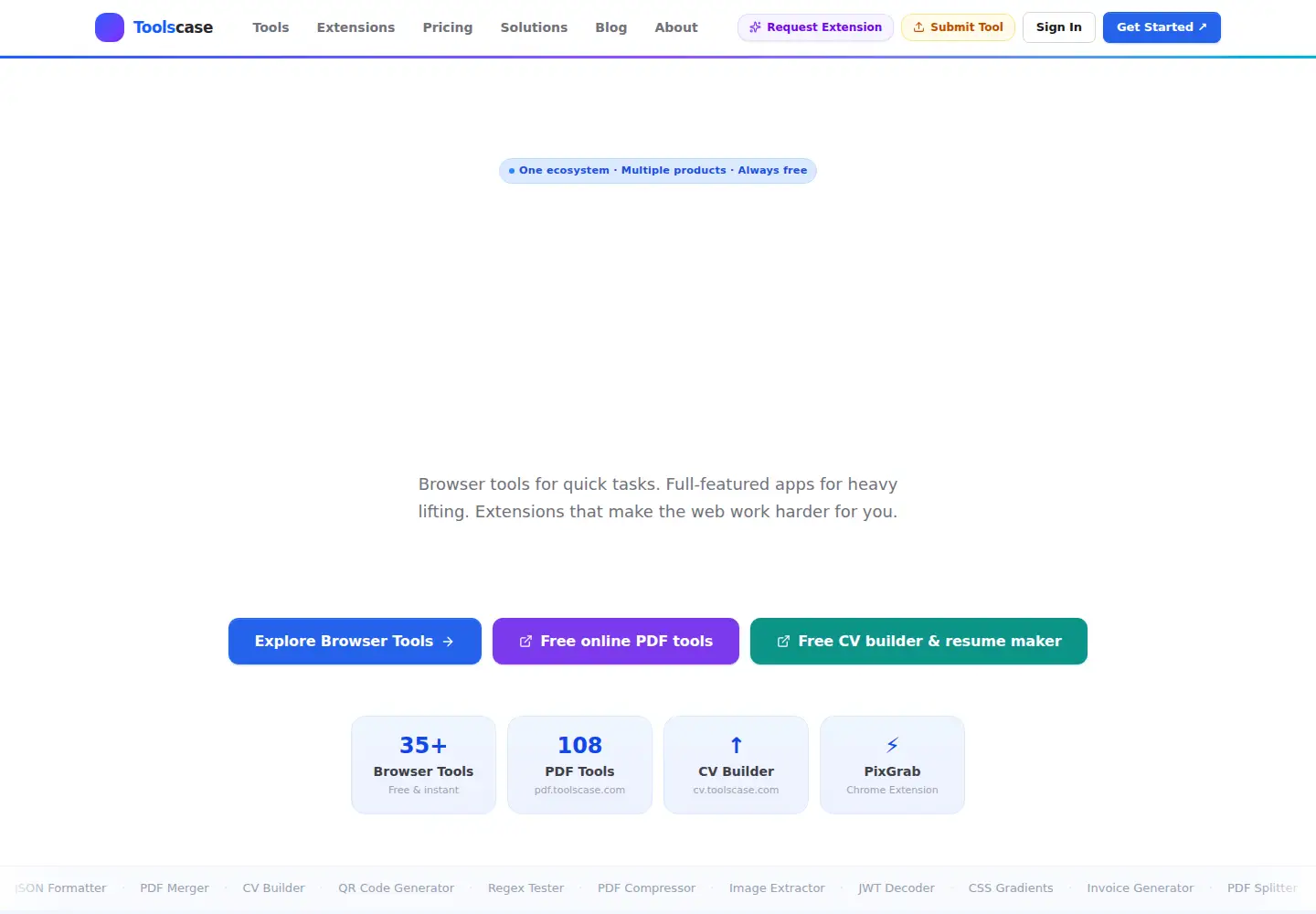Click the arrow icon in Explore Browser Tools
Image resolution: width=1316 pixels, height=914 pixels.
[448, 642]
